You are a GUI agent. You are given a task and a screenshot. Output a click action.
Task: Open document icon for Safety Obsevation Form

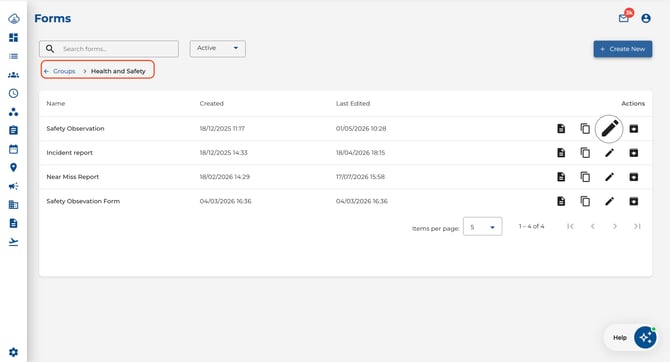tap(561, 201)
